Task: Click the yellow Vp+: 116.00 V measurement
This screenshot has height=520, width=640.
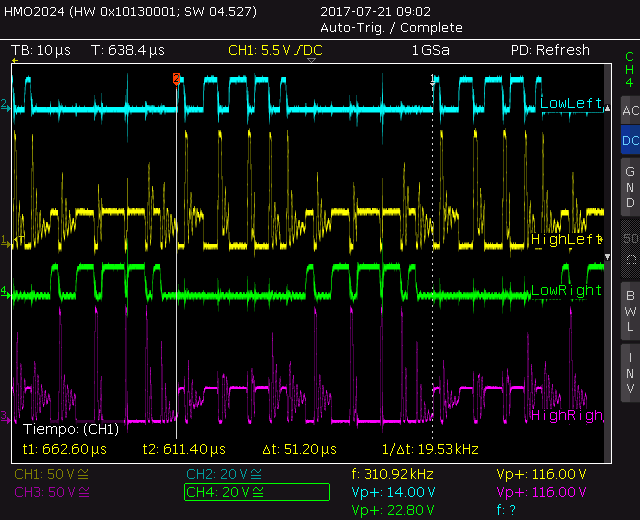Action: point(541,474)
